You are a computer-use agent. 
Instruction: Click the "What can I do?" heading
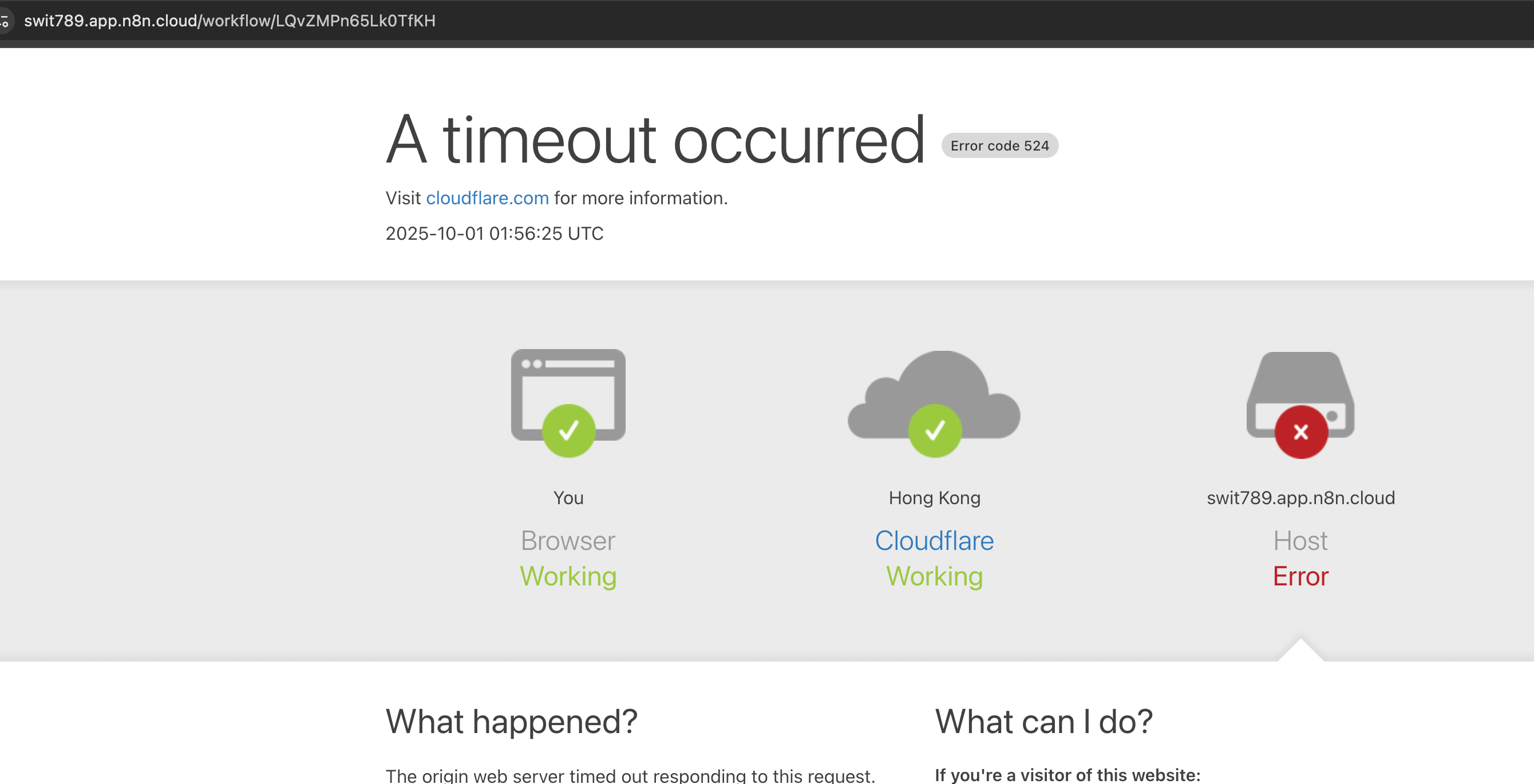1043,722
